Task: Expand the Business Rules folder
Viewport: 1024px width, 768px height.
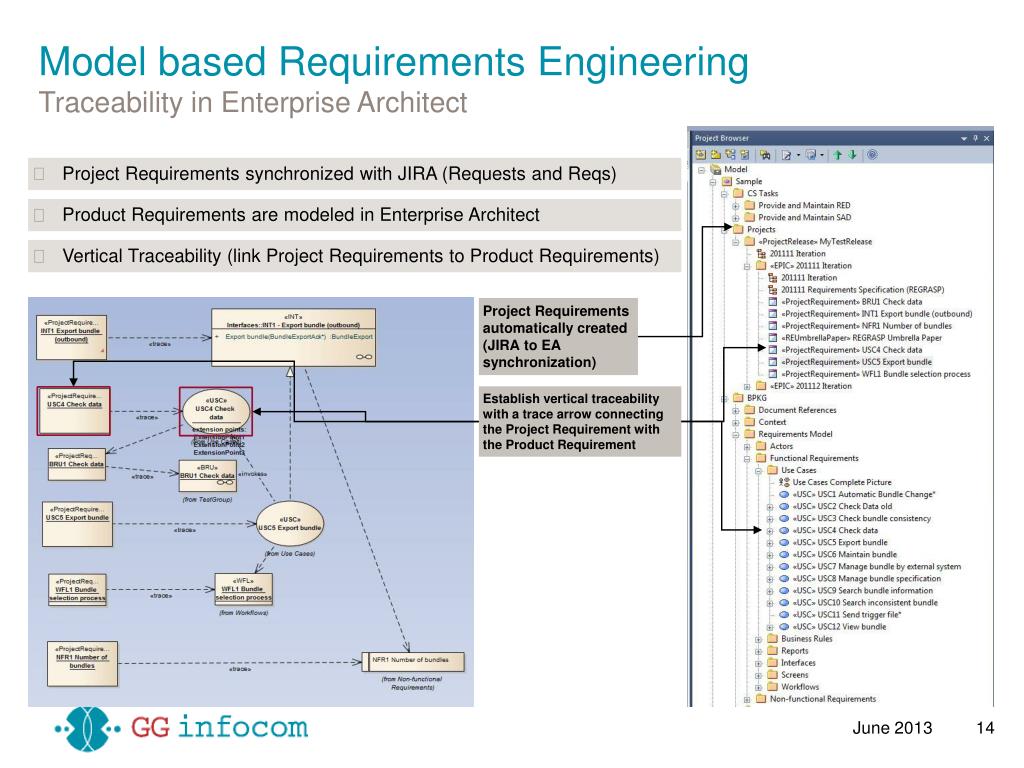Action: [759, 639]
